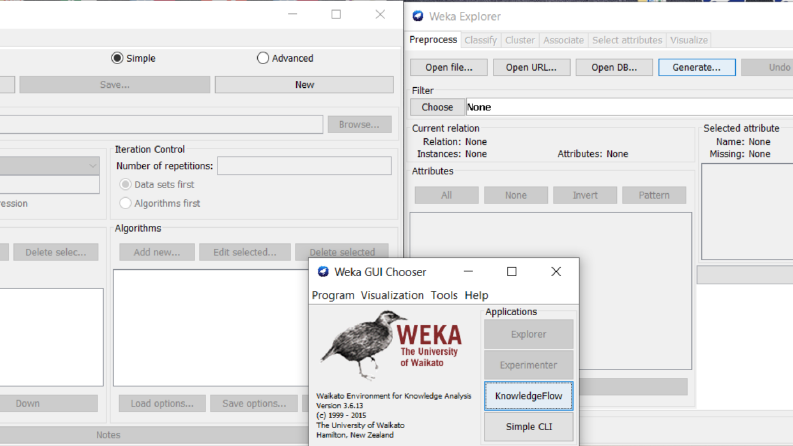
Task: Maximize the Experimenter window
Action: (x=336, y=15)
